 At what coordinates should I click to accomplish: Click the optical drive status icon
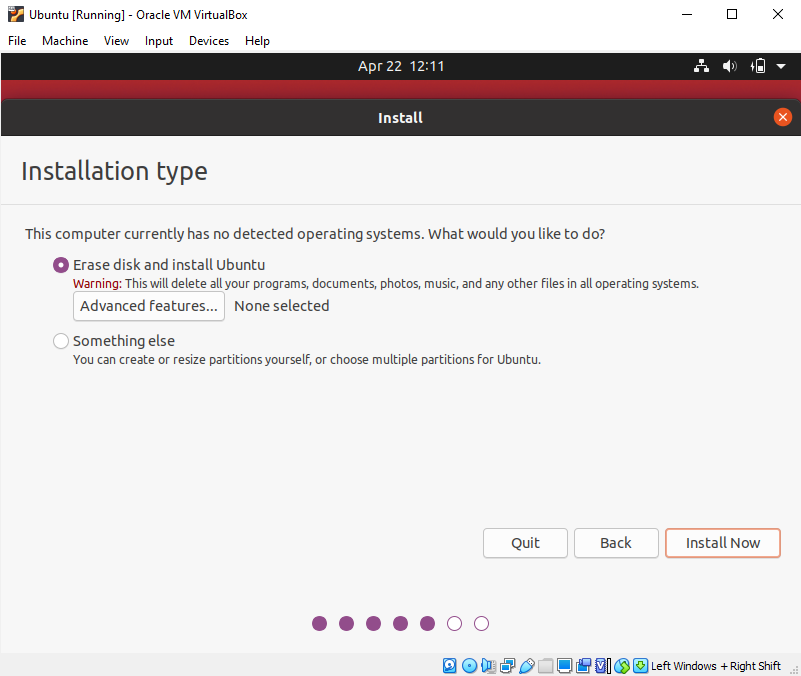469,666
